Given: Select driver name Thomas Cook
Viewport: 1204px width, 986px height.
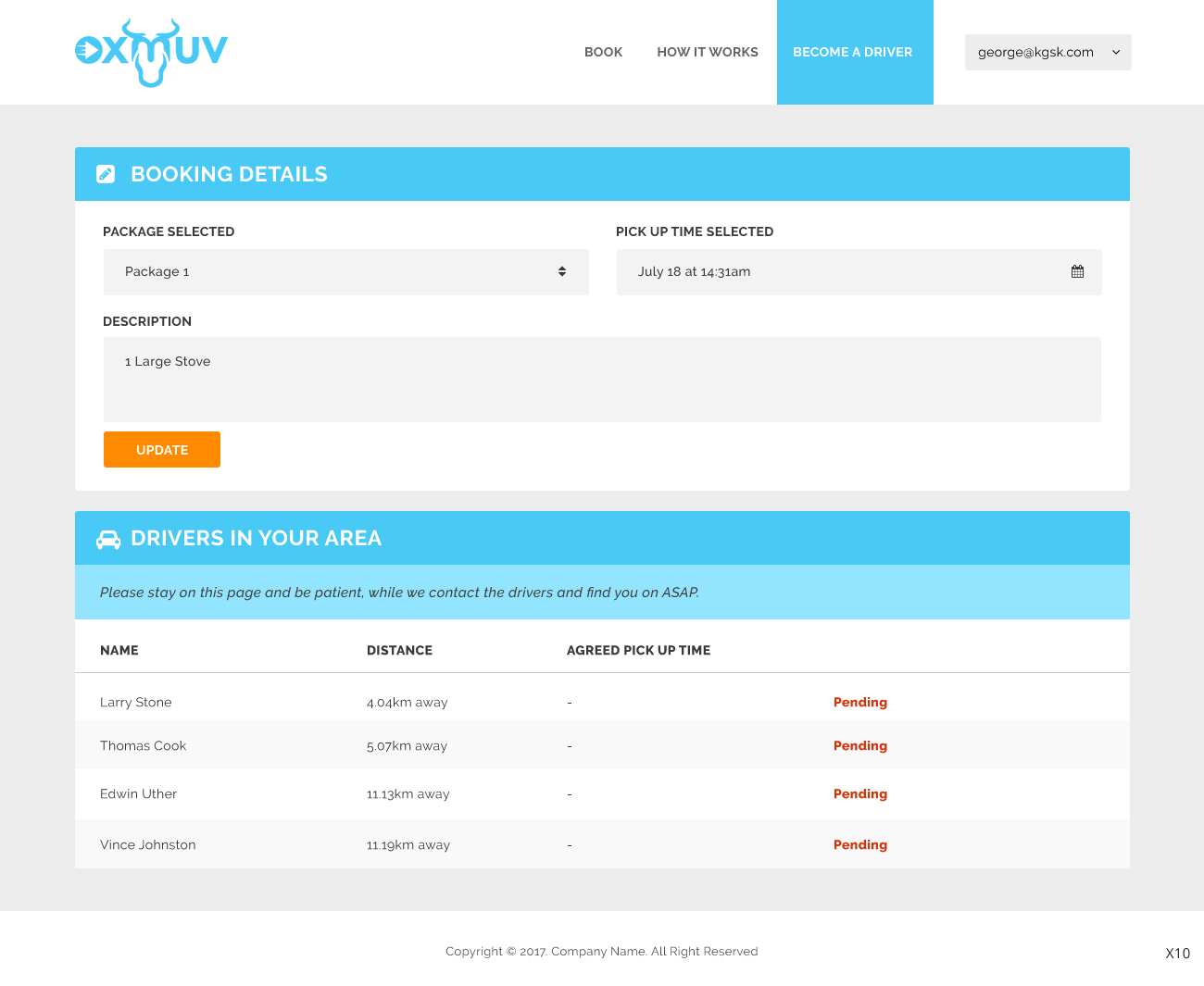Looking at the screenshot, I should pos(144,746).
